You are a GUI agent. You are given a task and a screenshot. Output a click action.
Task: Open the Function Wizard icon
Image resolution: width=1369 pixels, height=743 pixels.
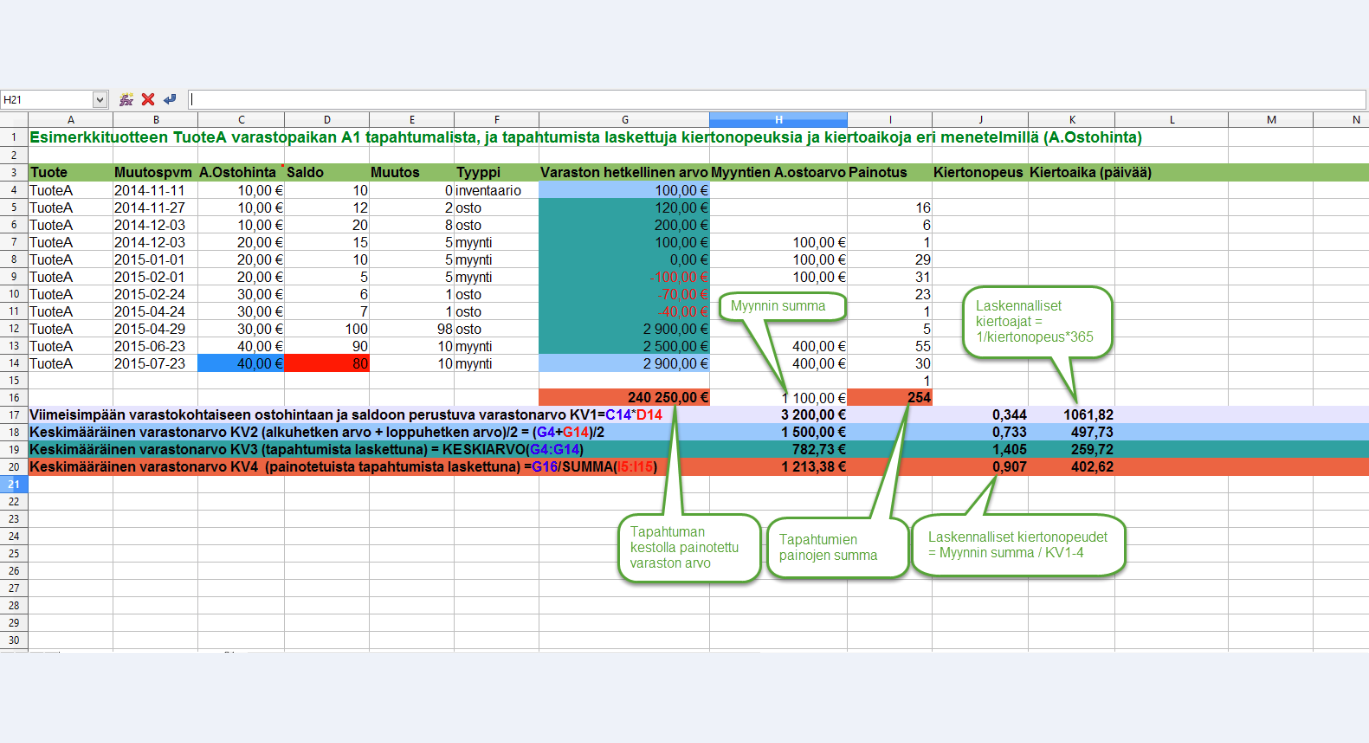pos(127,100)
